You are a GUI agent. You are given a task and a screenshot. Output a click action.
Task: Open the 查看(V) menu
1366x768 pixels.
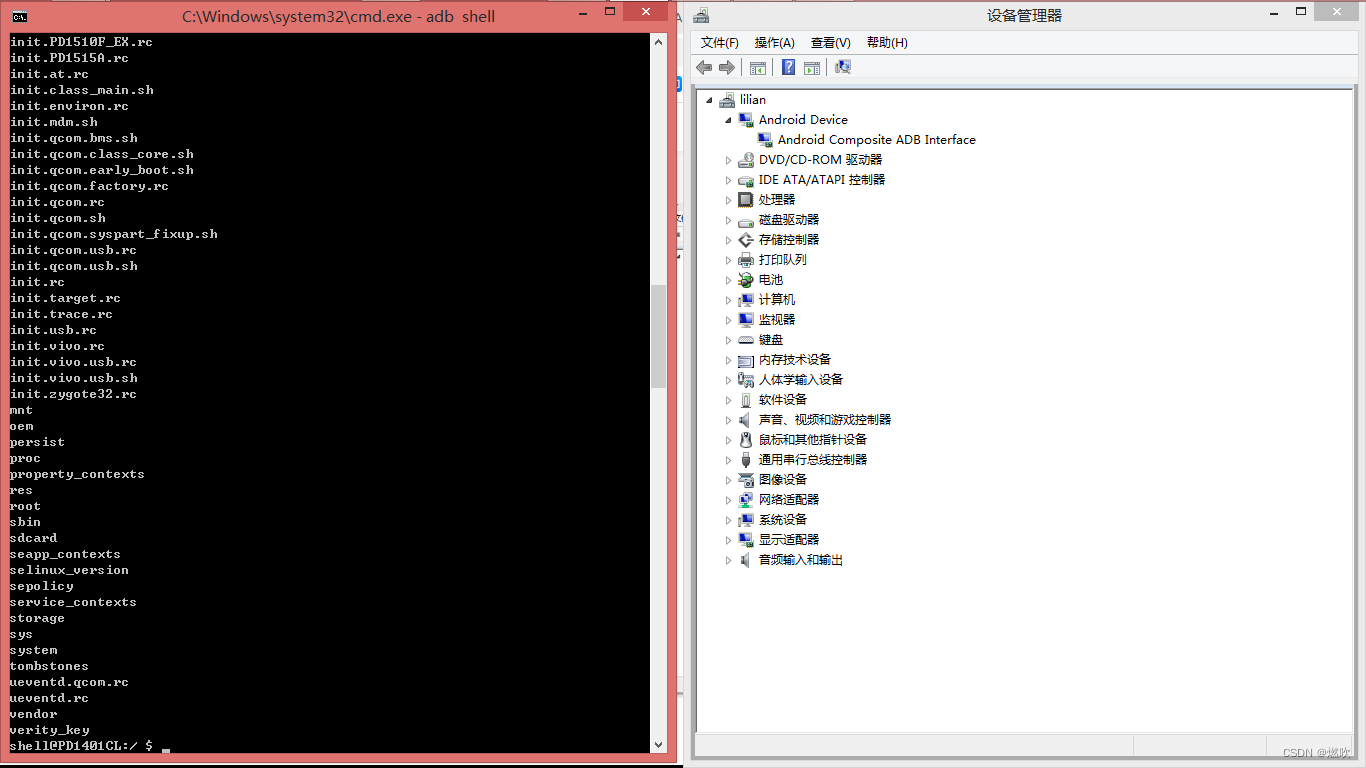coord(831,42)
